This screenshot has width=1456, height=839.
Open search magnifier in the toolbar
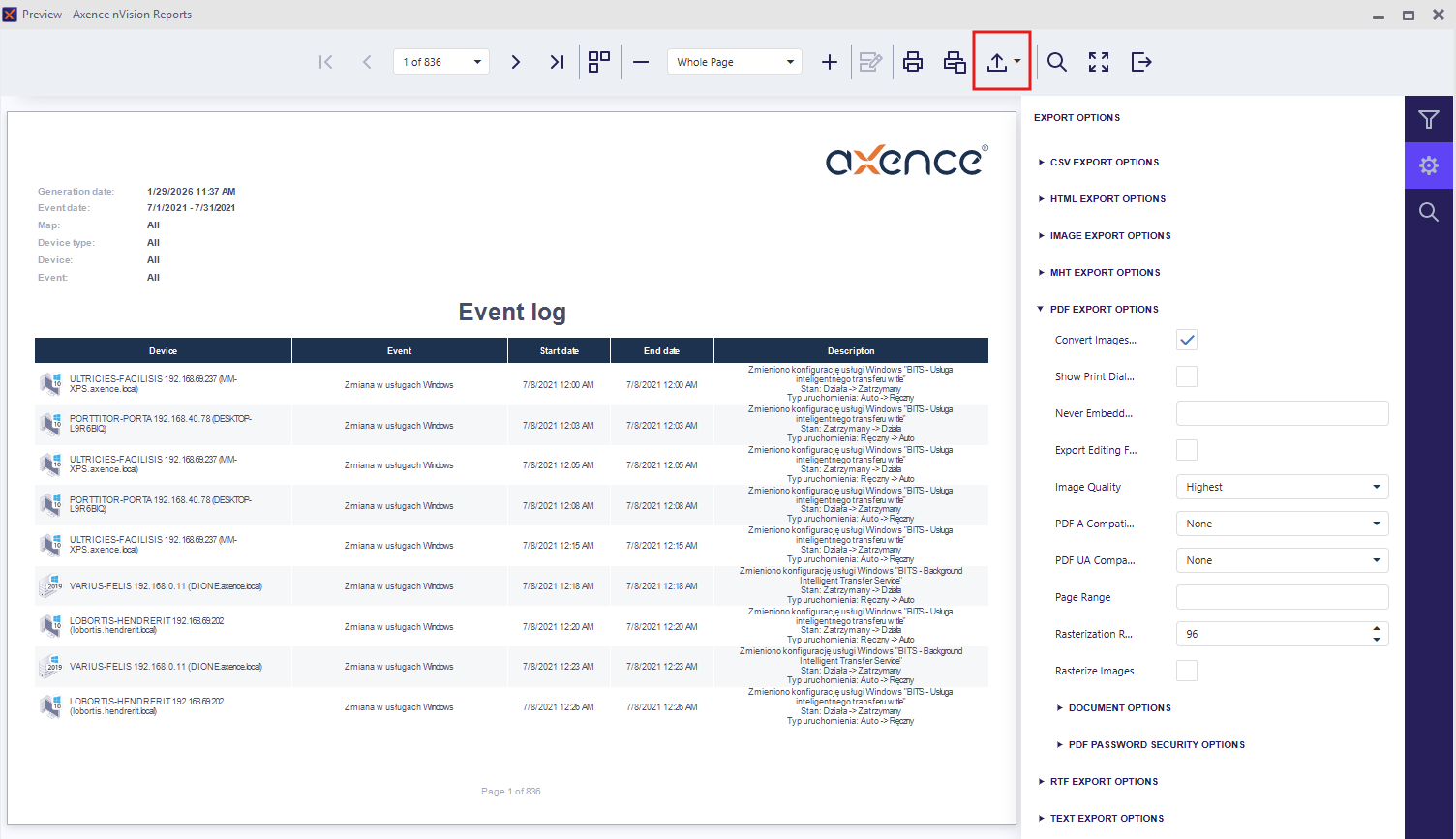coord(1057,62)
